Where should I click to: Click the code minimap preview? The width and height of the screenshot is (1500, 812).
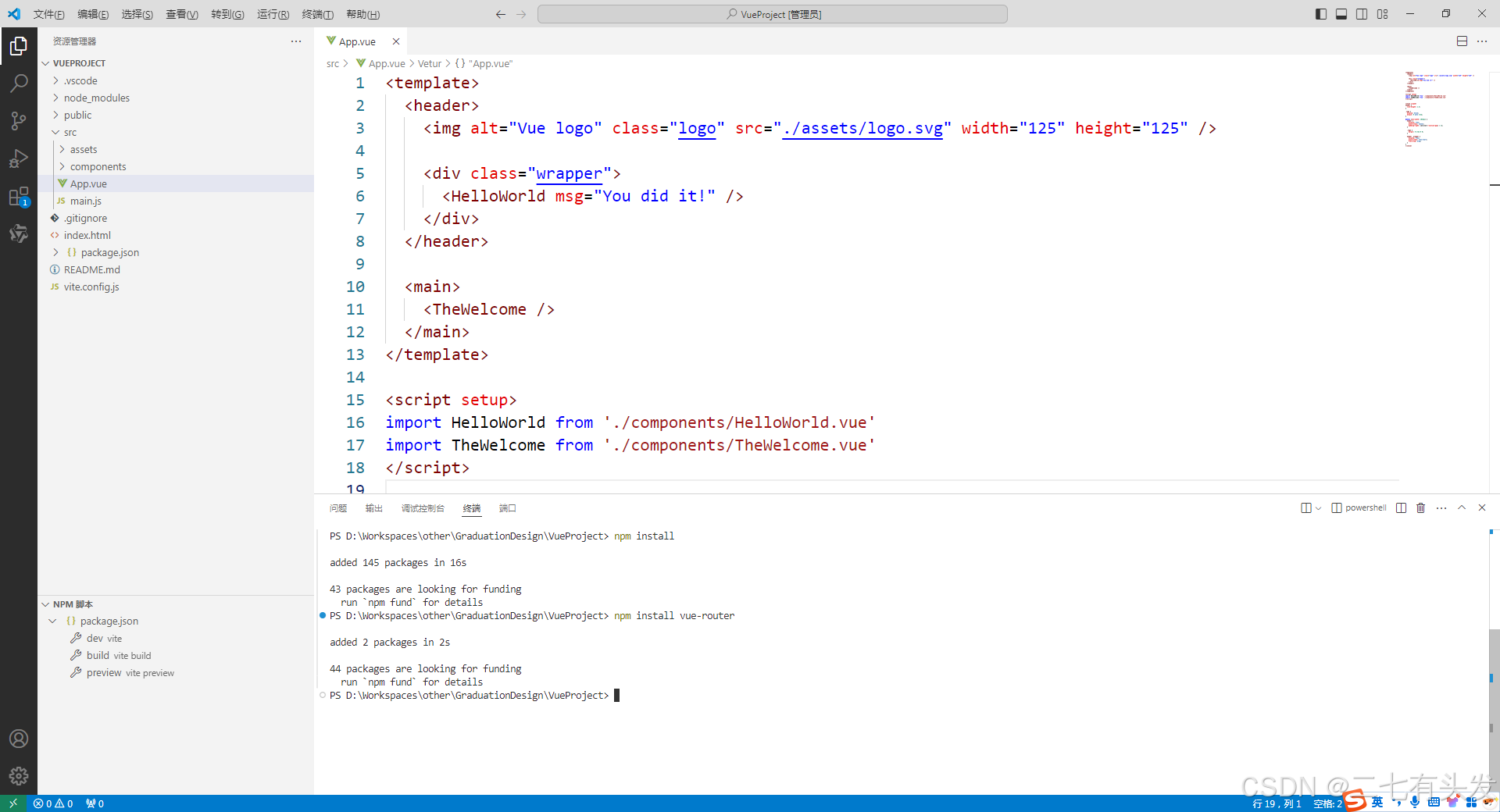1439,109
